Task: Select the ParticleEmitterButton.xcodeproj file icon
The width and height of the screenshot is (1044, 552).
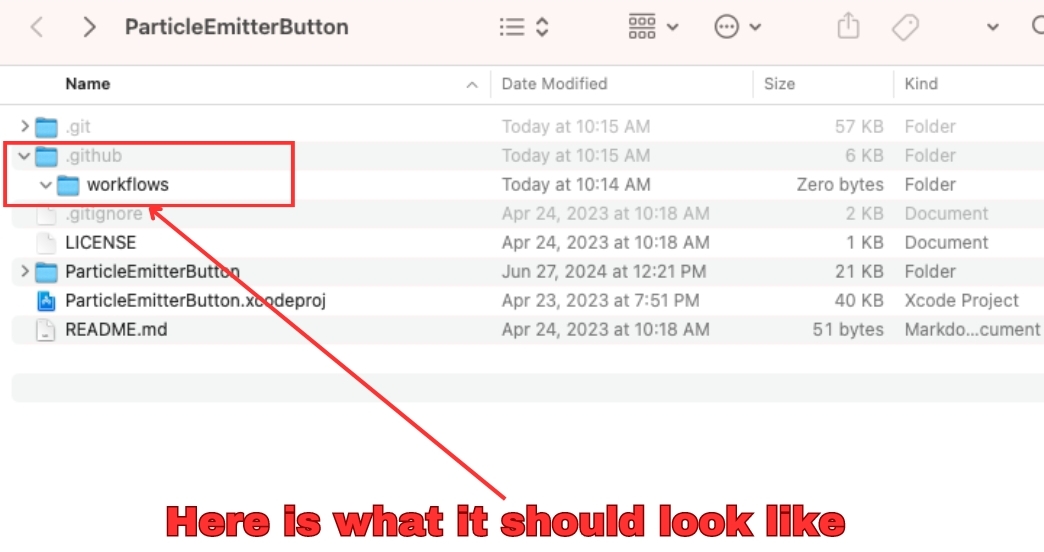Action: (x=46, y=301)
